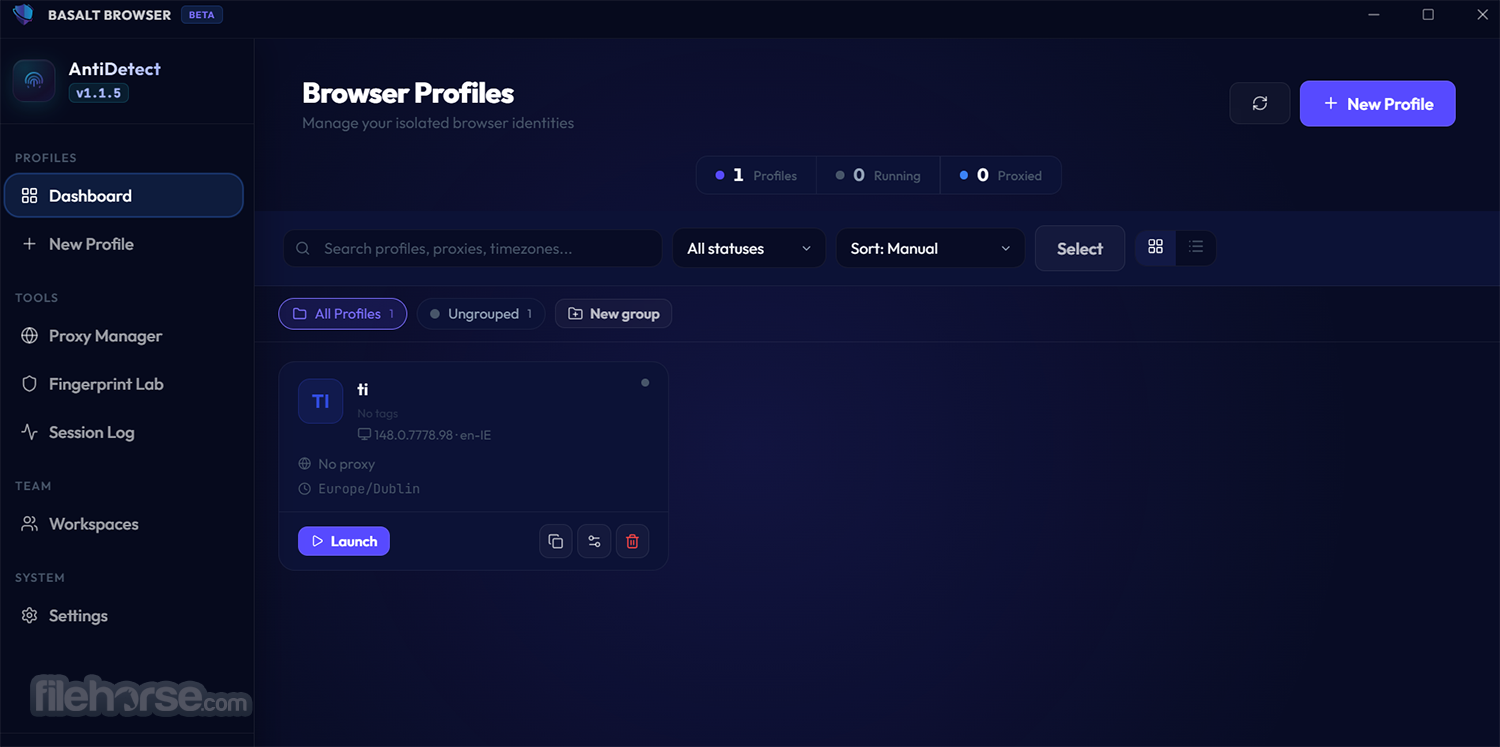Open the Dashboard page in the sidebar
Screen dimensions: 1500x747
tap(124, 196)
